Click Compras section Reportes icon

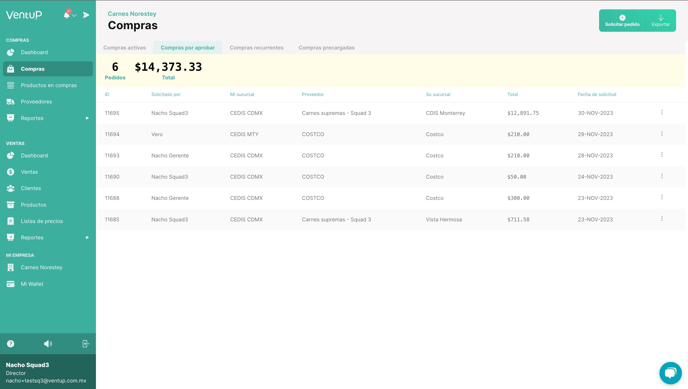tap(11, 118)
